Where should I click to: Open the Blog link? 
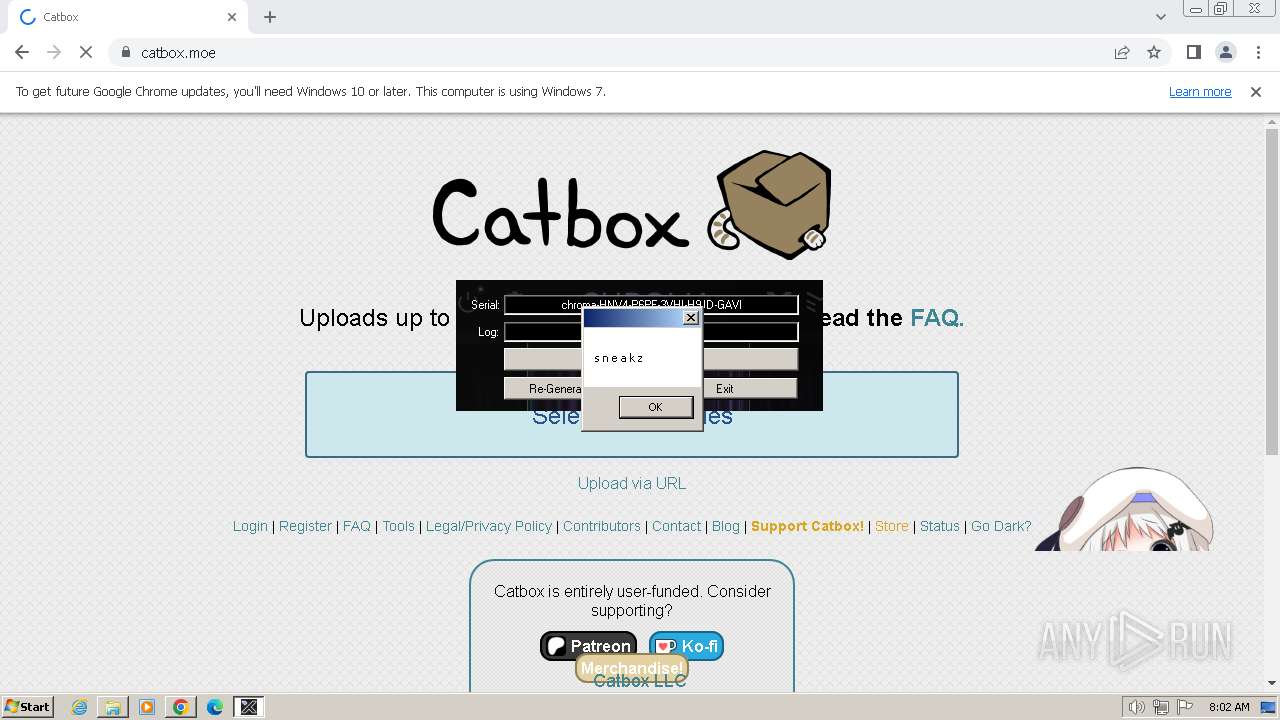726,526
